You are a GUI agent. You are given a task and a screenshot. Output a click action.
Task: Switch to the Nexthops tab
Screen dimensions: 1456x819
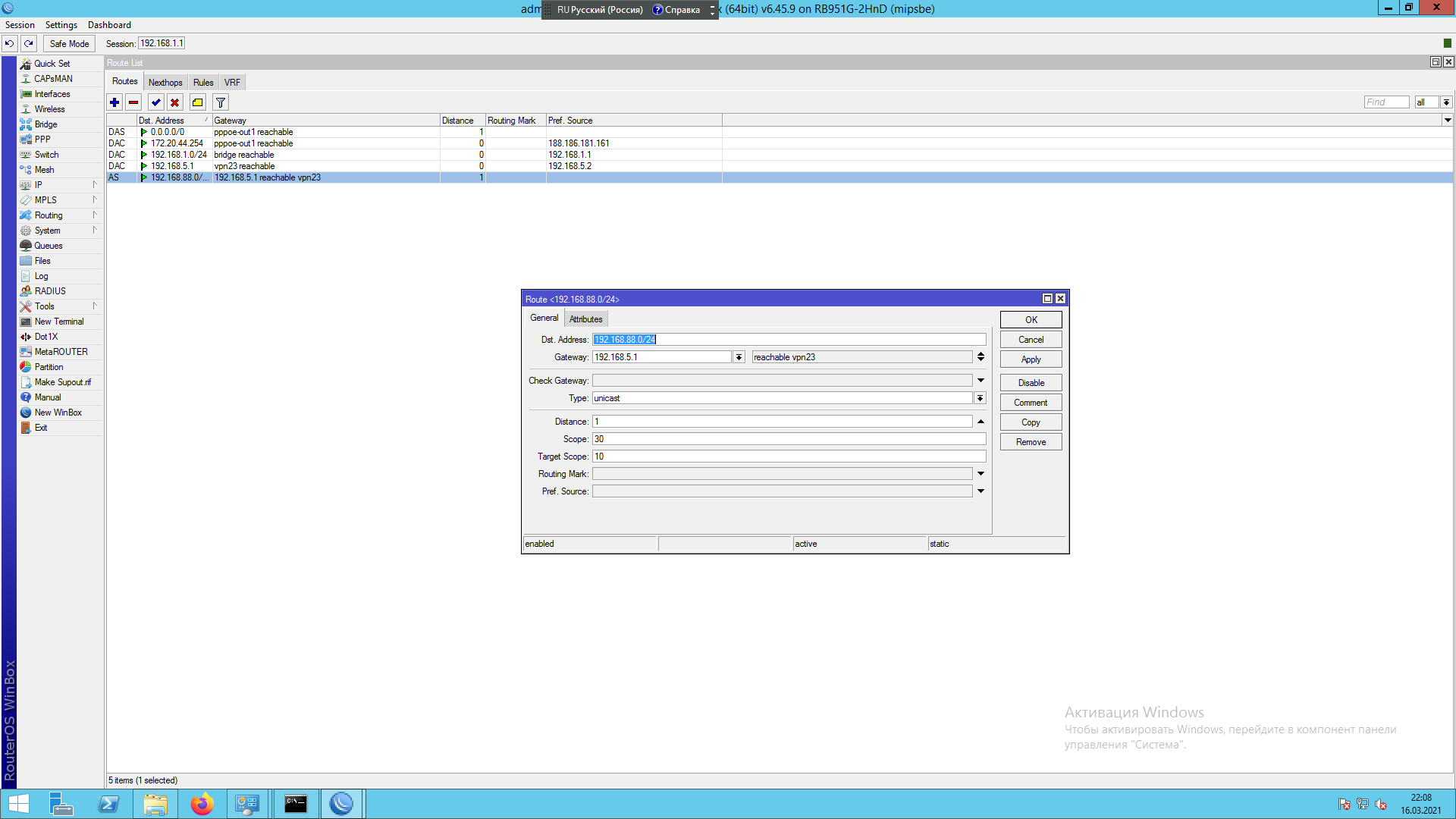coord(165,82)
